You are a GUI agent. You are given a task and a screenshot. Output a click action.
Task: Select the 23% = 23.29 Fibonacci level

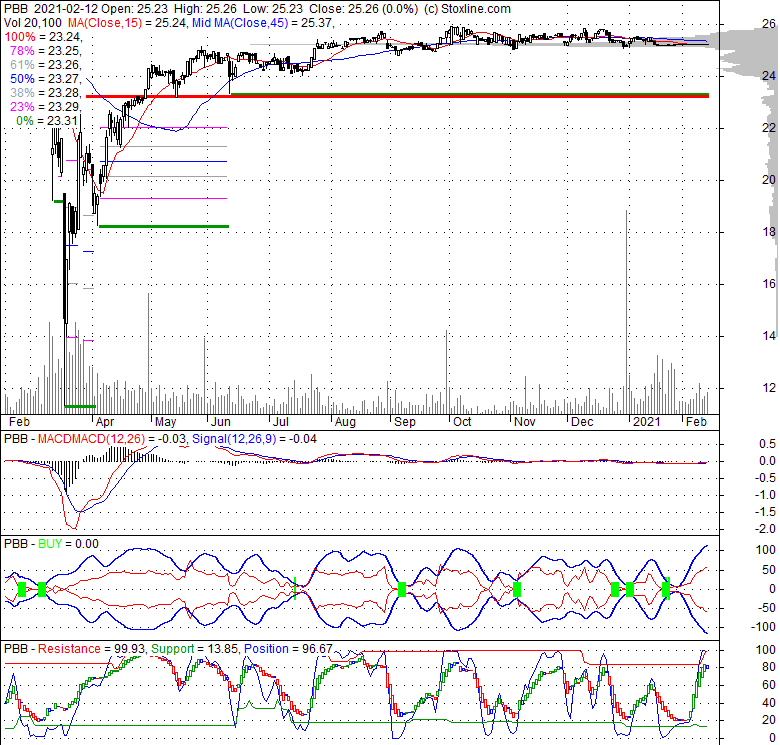pyautogui.click(x=46, y=106)
